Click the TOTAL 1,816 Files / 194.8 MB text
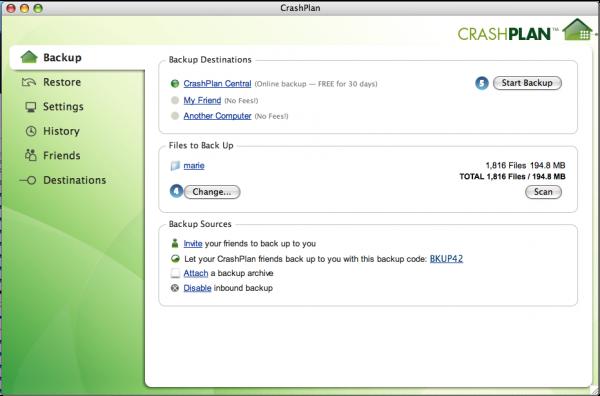 [512, 177]
